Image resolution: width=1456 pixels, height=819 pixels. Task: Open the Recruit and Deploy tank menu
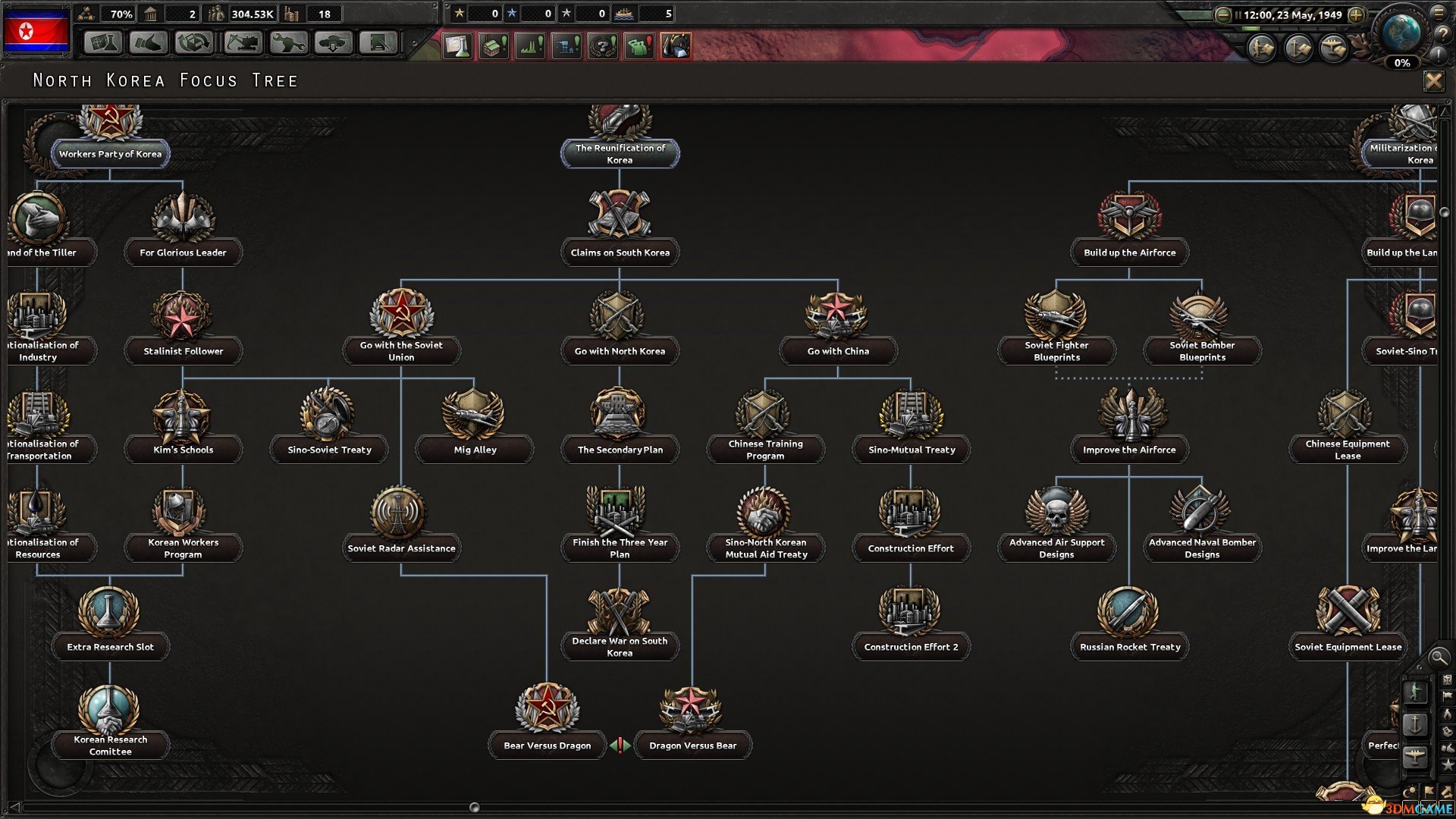coord(334,42)
